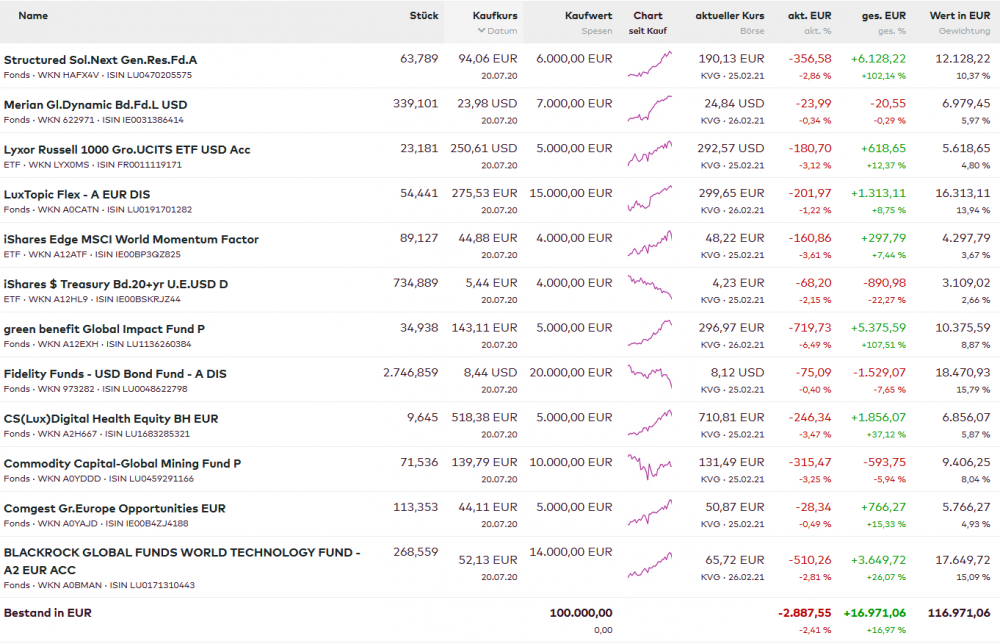The width and height of the screenshot is (1000, 644).
Task: Show the green benefit Global Impact Fund chart
Action: pyautogui.click(x=649, y=335)
